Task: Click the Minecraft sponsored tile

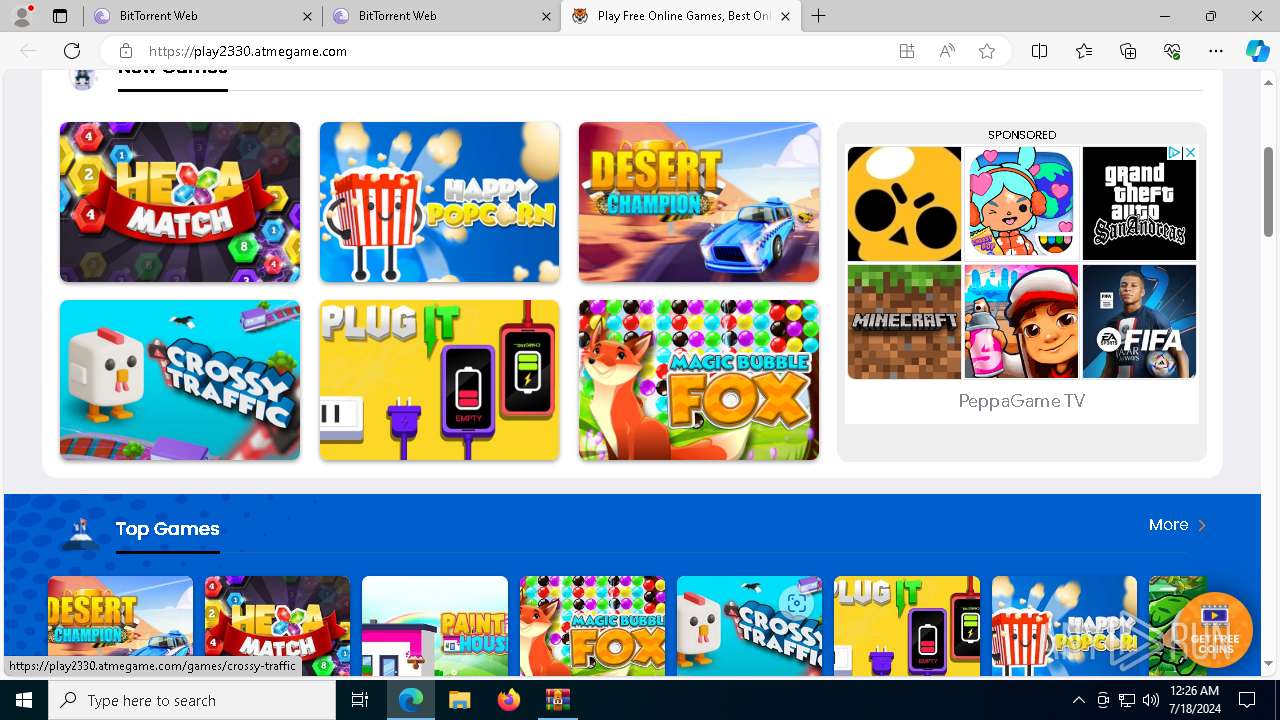Action: [x=904, y=322]
